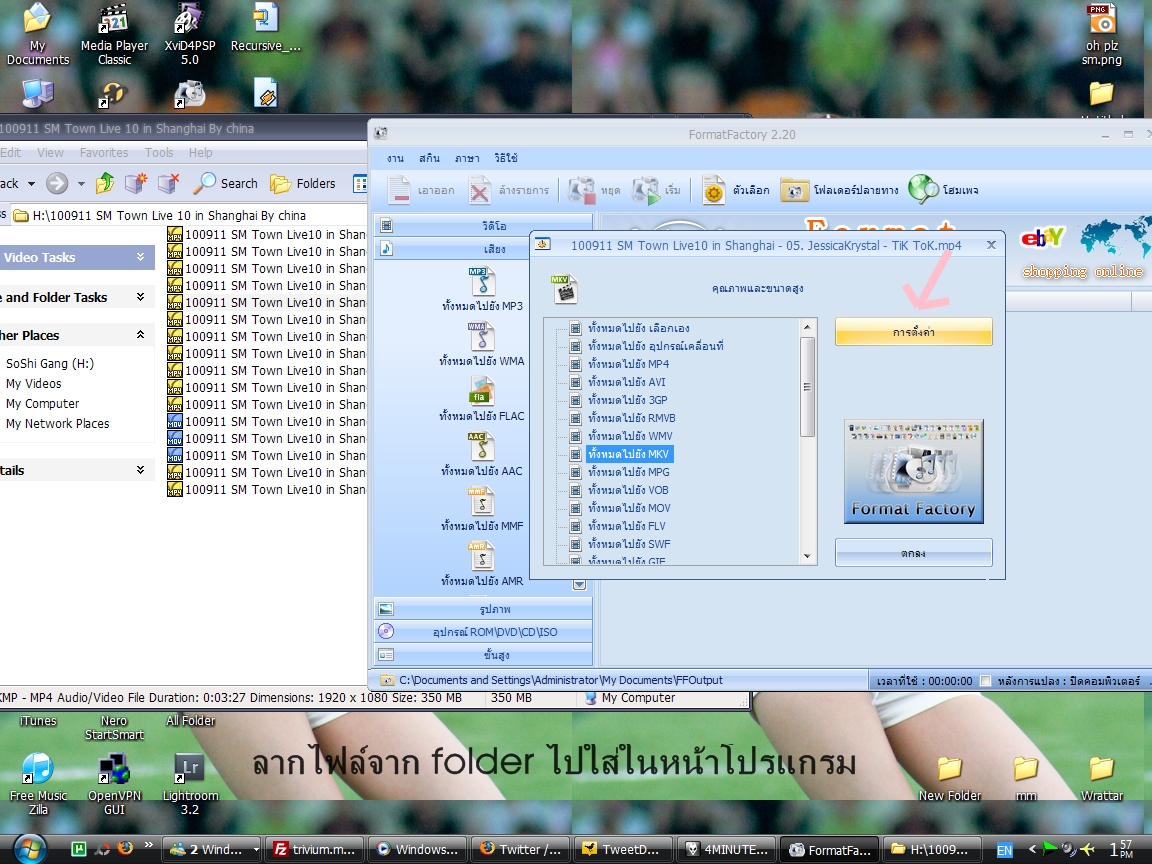Click the FormatFactory Options gear icon
The image size is (1152, 864).
tap(713, 191)
